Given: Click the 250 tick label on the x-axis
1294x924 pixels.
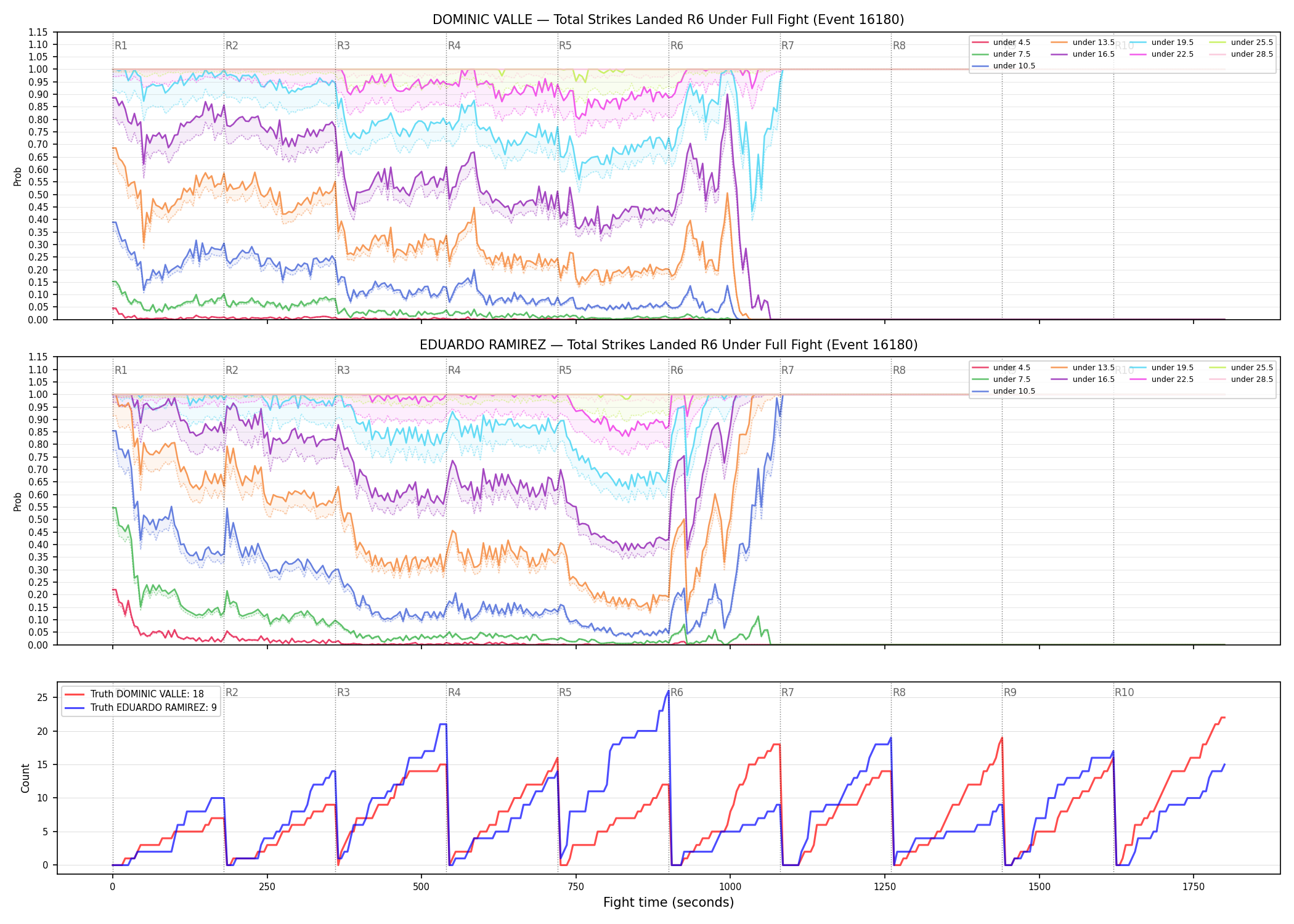Looking at the screenshot, I should (x=267, y=887).
